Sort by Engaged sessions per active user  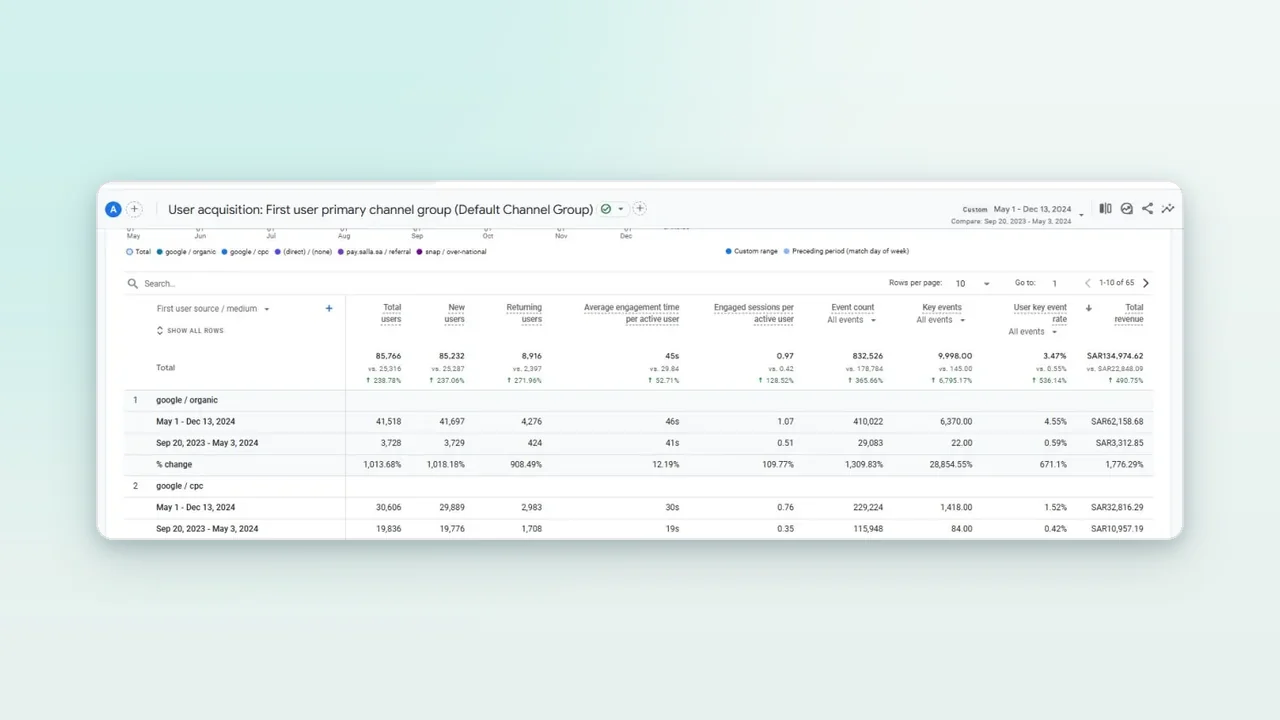pos(754,314)
